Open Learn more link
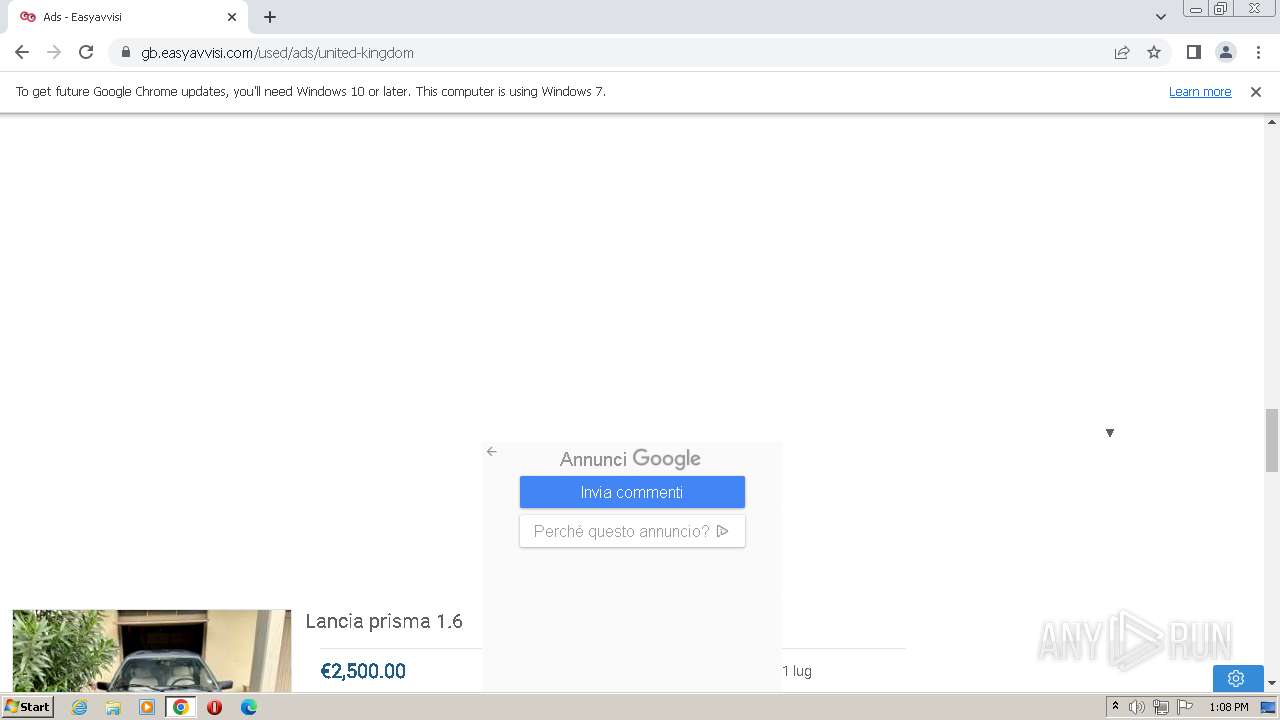1280x720 pixels. point(1200,91)
